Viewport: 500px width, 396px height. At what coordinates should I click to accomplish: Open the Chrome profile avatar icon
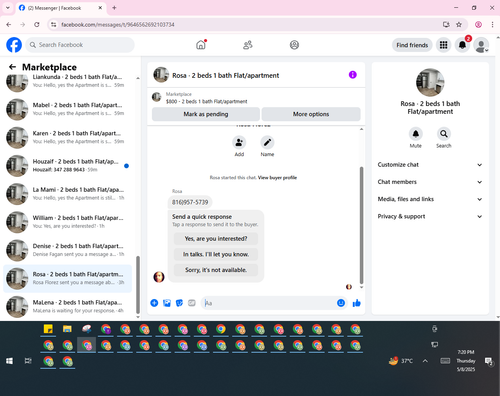pyautogui.click(x=478, y=24)
